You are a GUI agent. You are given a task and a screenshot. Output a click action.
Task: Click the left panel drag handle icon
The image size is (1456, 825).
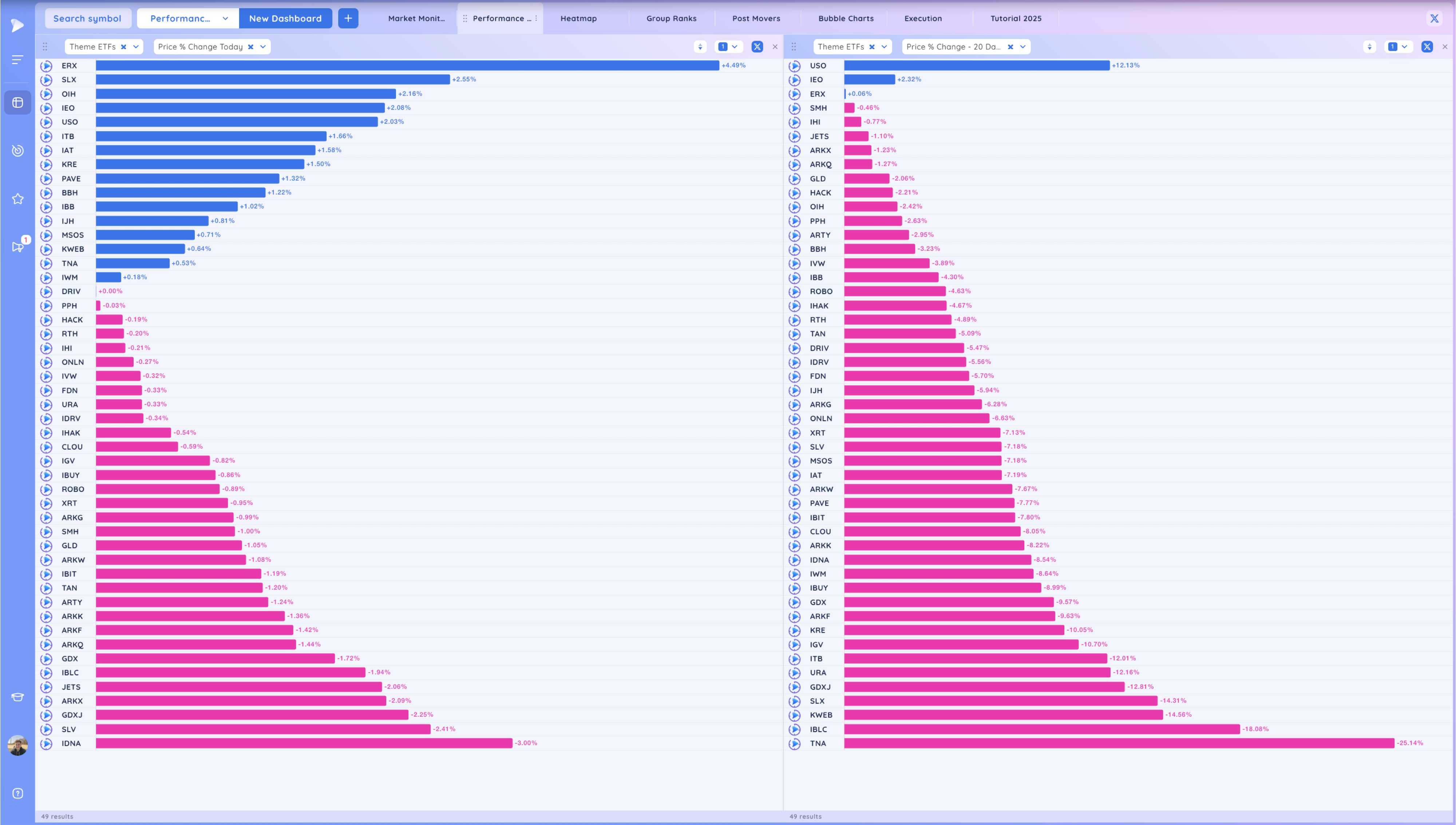coord(45,47)
